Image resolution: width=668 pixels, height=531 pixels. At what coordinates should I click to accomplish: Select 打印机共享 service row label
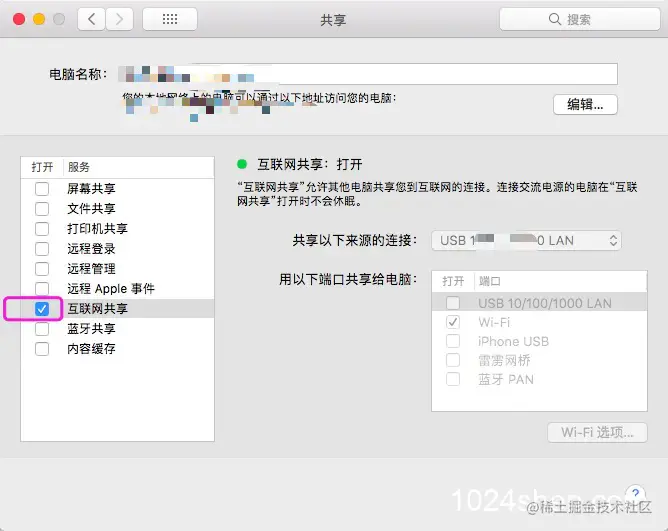97,228
